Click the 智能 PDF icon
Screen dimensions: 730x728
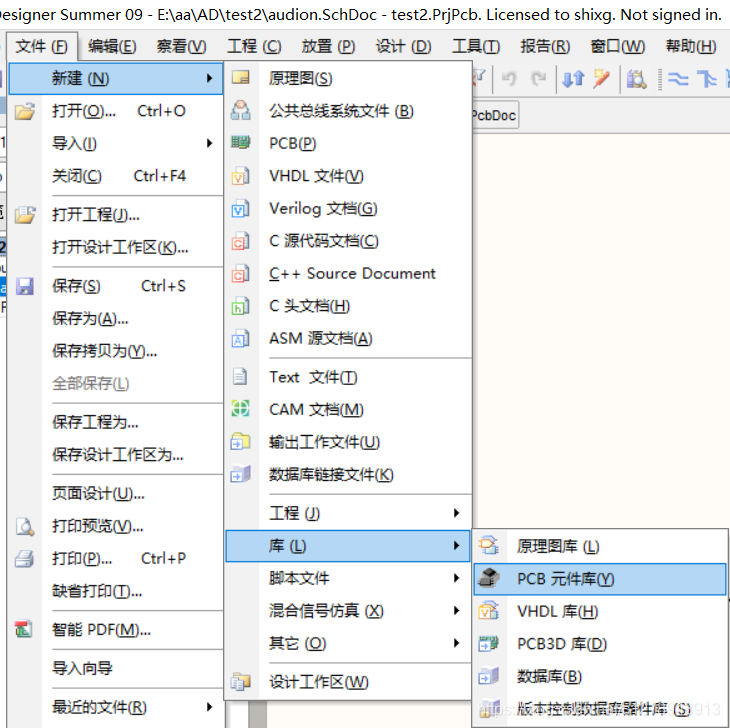(24, 630)
